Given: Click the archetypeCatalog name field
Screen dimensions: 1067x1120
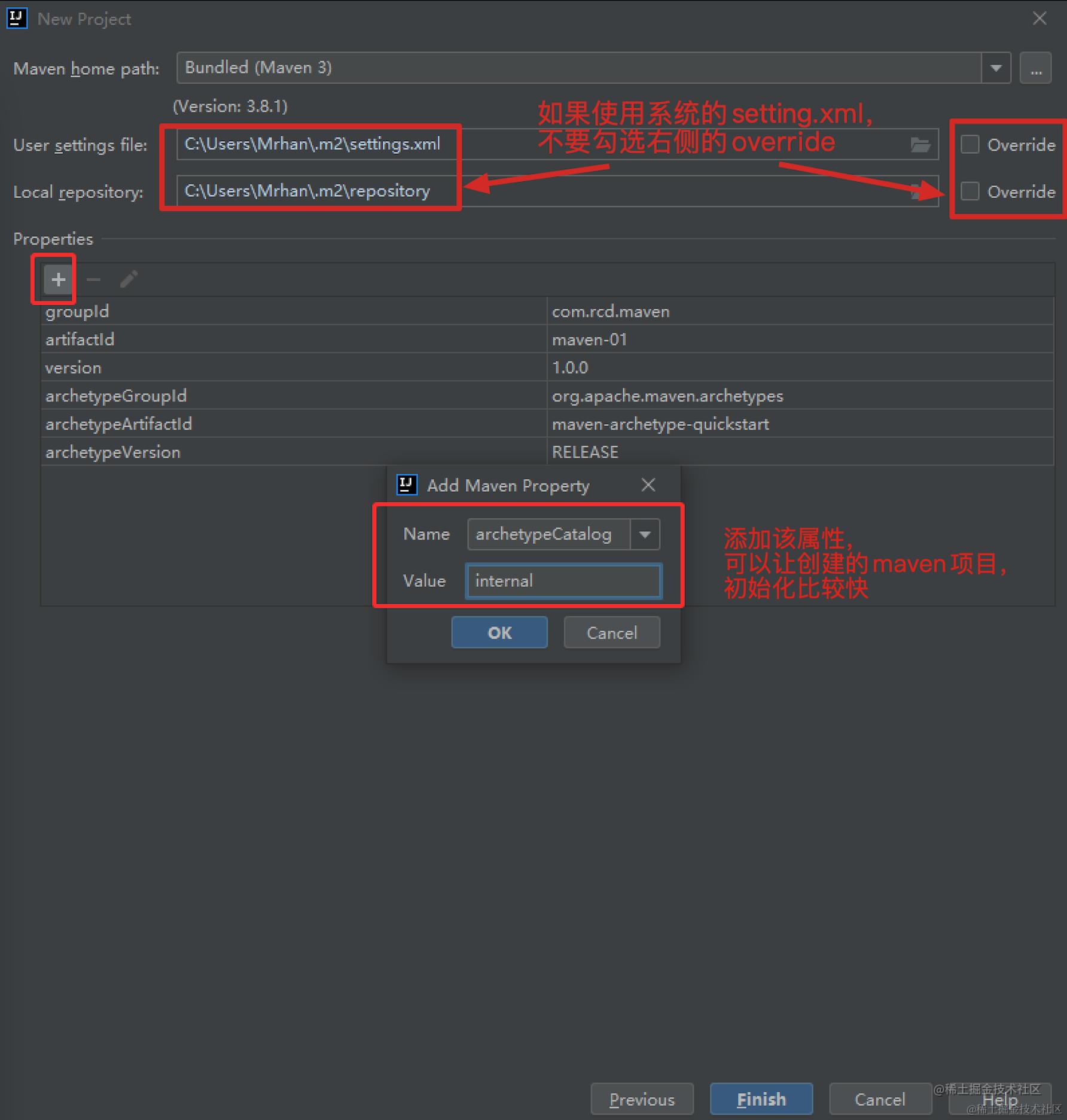Looking at the screenshot, I should coord(548,534).
